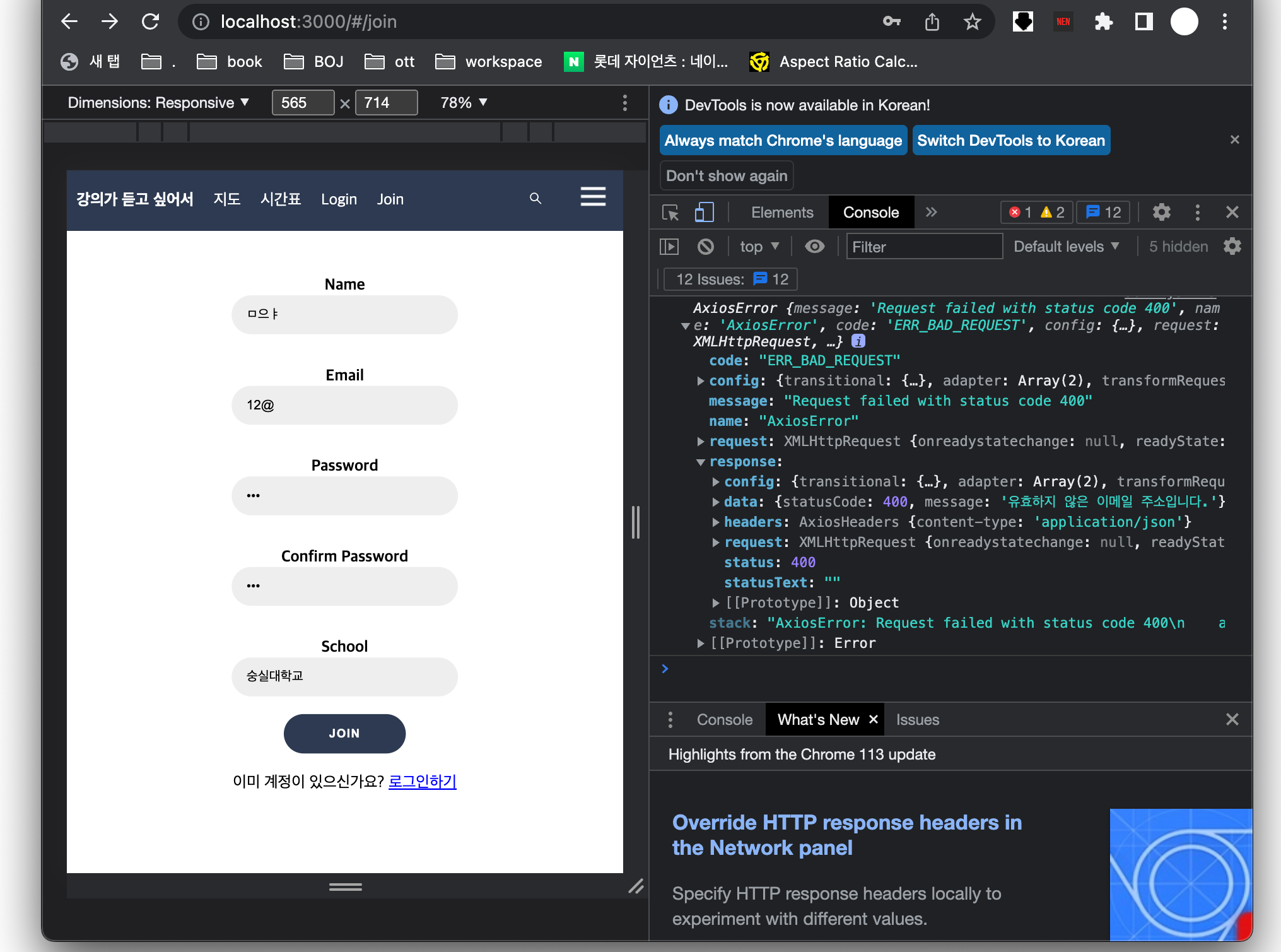
Task: Toggle the device toolbar icon
Action: pos(704,213)
